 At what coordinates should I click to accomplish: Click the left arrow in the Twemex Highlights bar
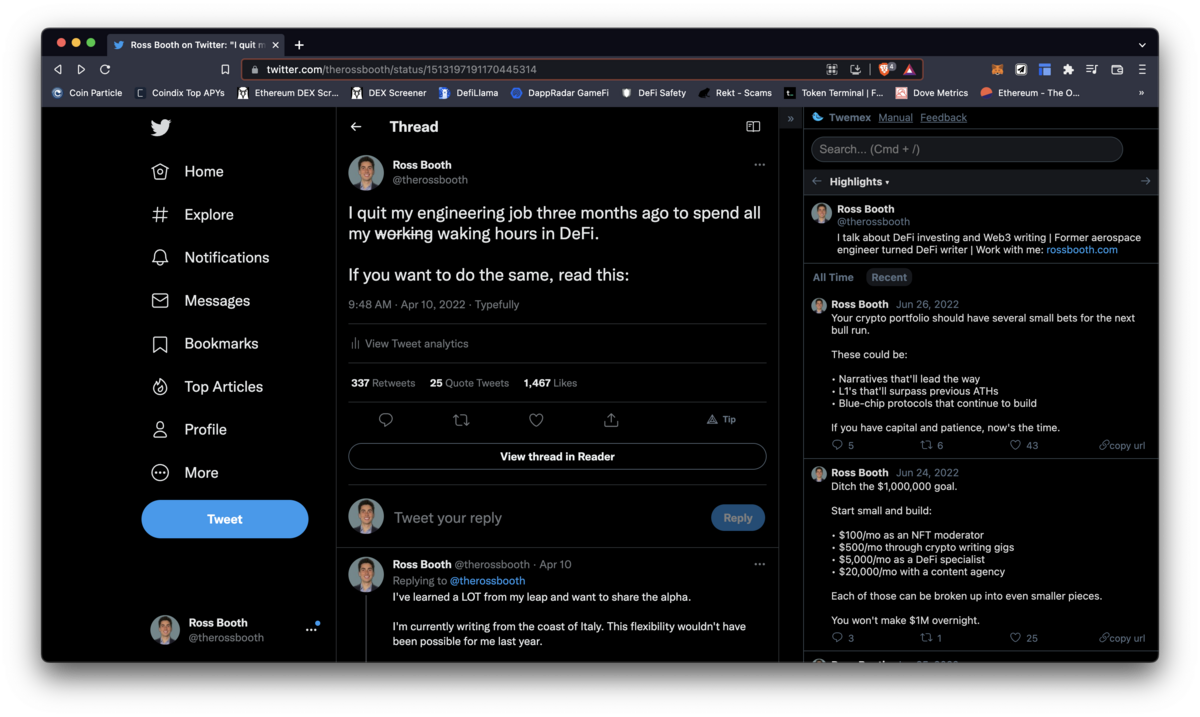[x=816, y=182]
